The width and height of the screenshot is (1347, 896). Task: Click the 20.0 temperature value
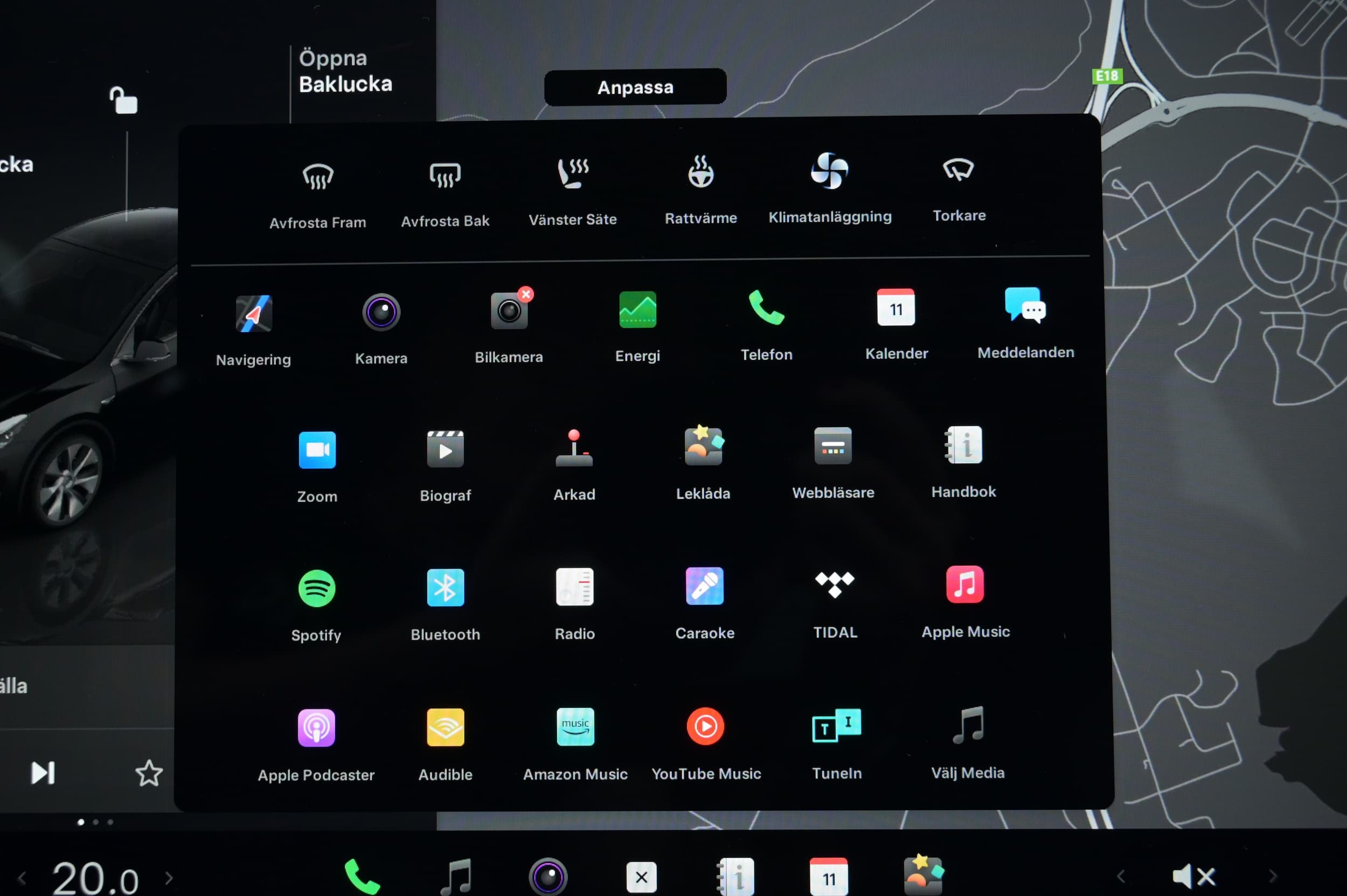(95, 878)
